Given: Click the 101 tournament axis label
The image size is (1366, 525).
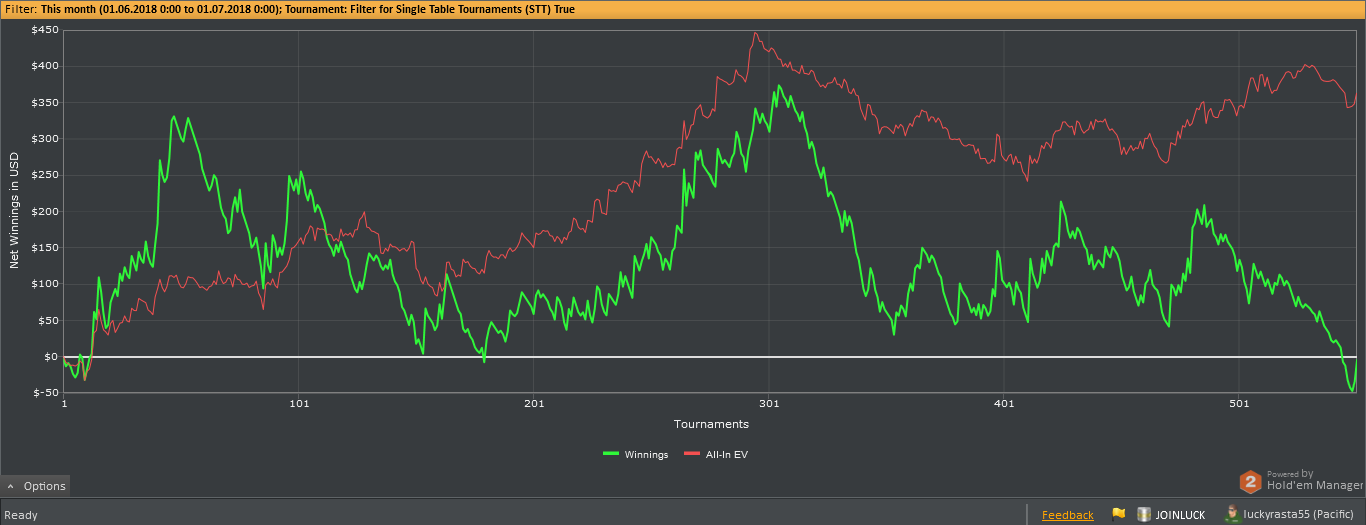Looking at the screenshot, I should pyautogui.click(x=298, y=403).
